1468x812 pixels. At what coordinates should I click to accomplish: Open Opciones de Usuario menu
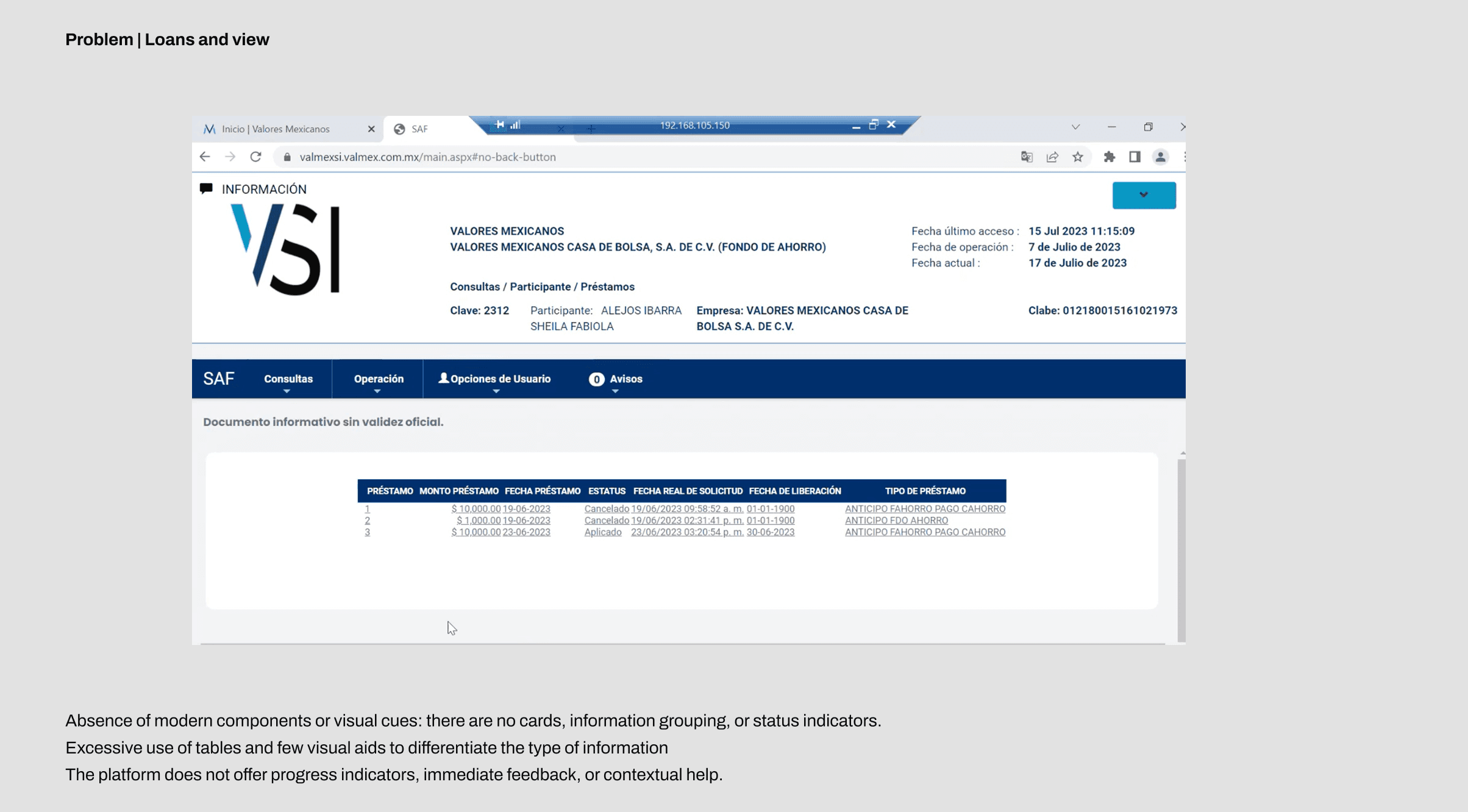tap(494, 379)
